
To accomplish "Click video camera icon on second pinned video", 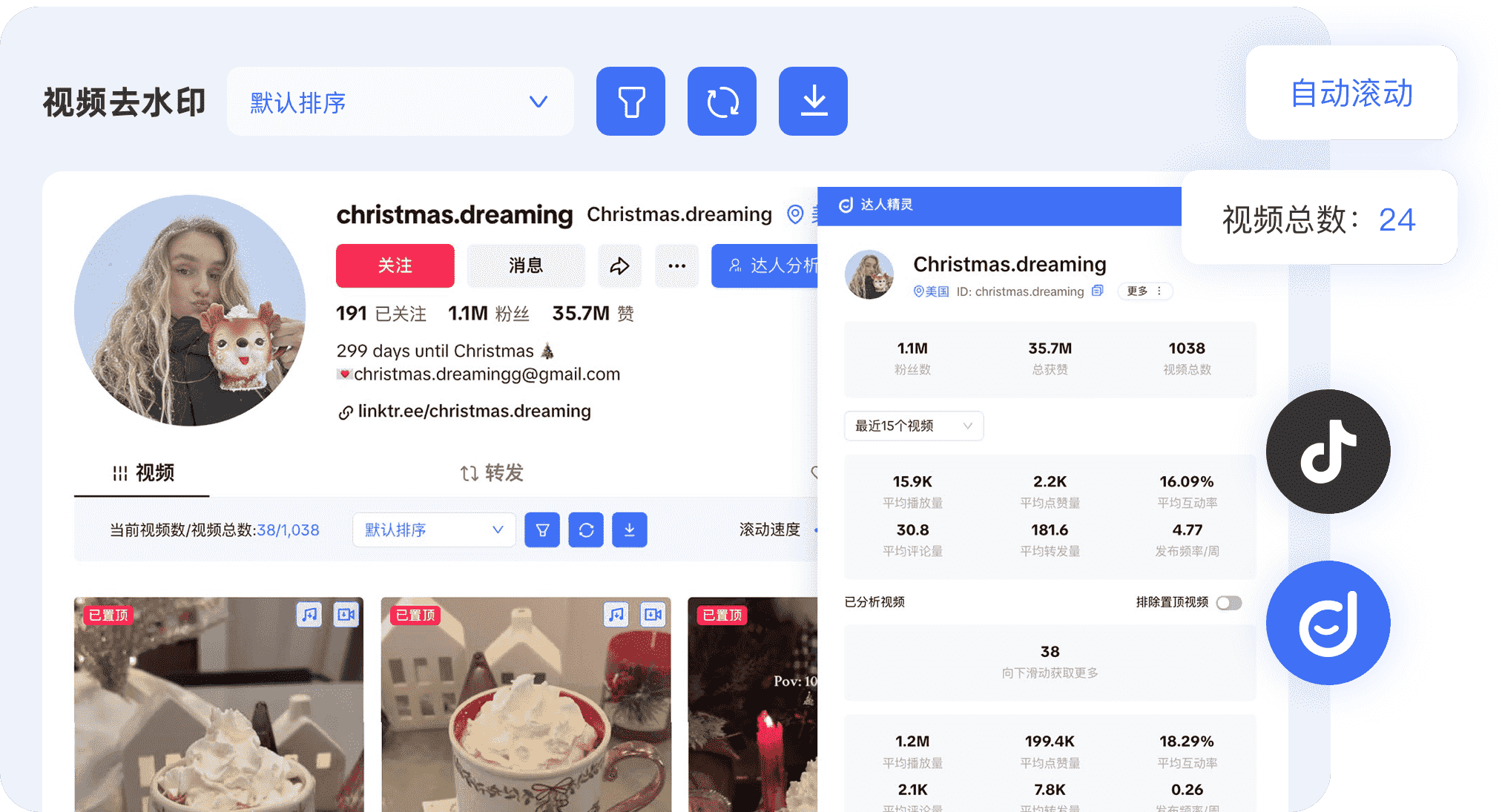I will coord(653,614).
